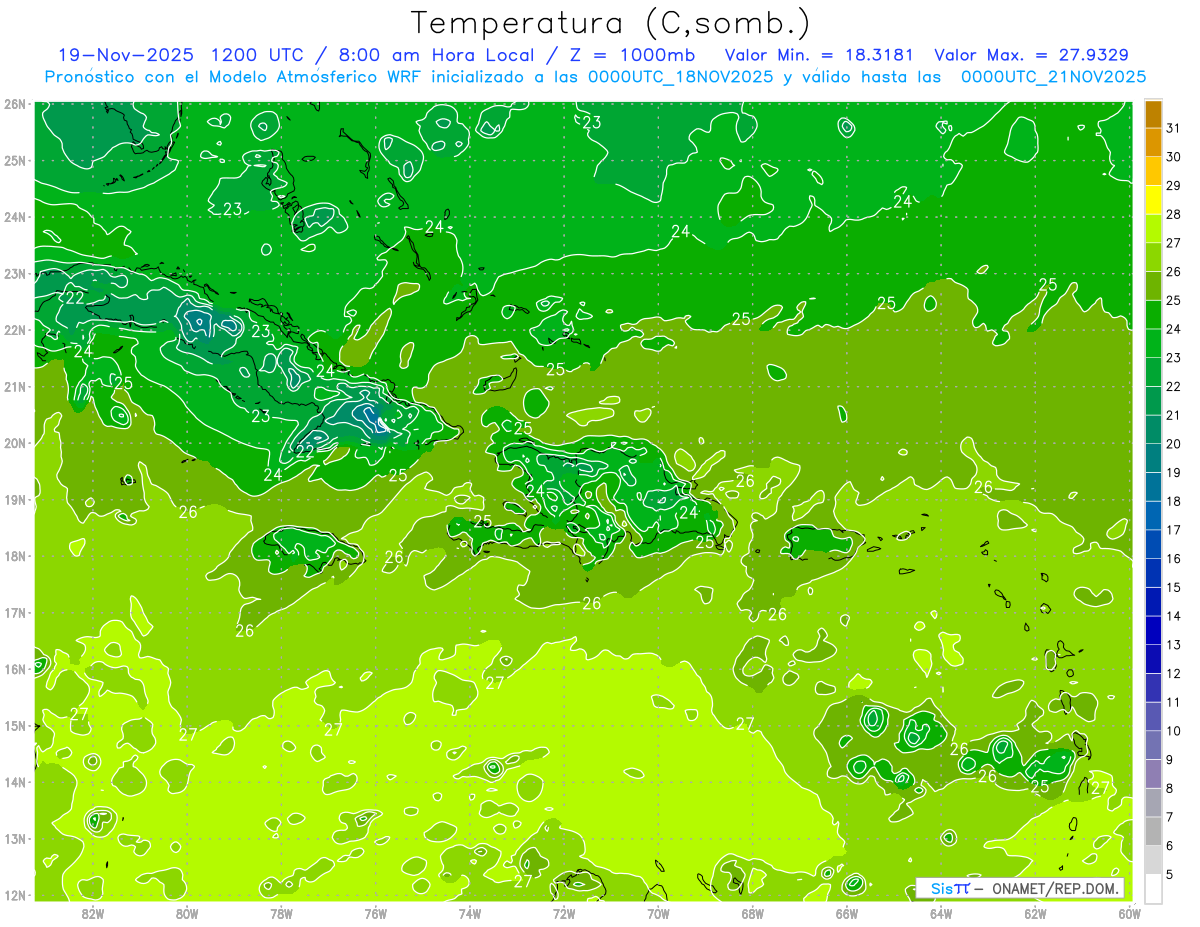1200x927 pixels.
Task: Click the '8:00 am Hora Local' text
Action: pyautogui.click(x=439, y=55)
